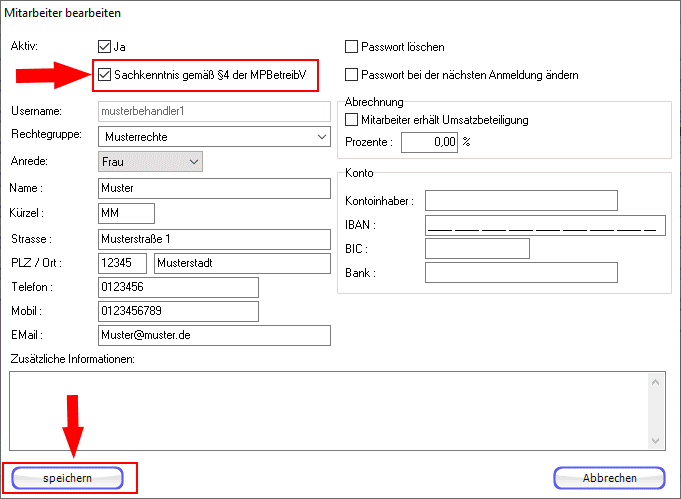Viewport: 681px width, 499px height.
Task: Enable 'Mitarbeiter erhält Umsatzbeteiligung' option
Action: click(351, 120)
